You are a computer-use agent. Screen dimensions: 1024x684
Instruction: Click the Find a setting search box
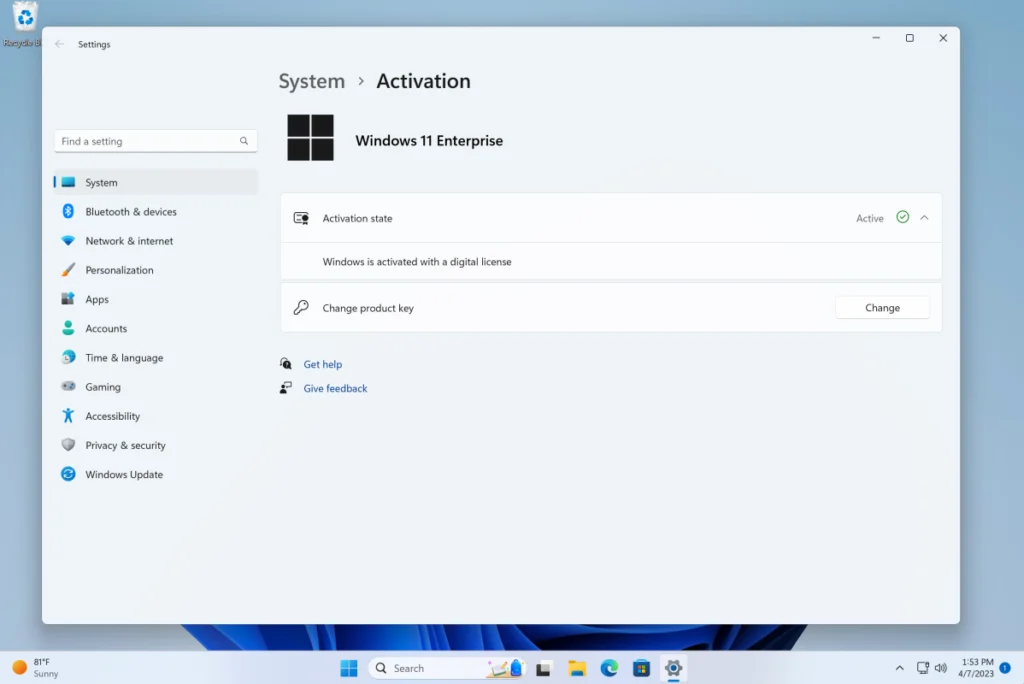148,142
